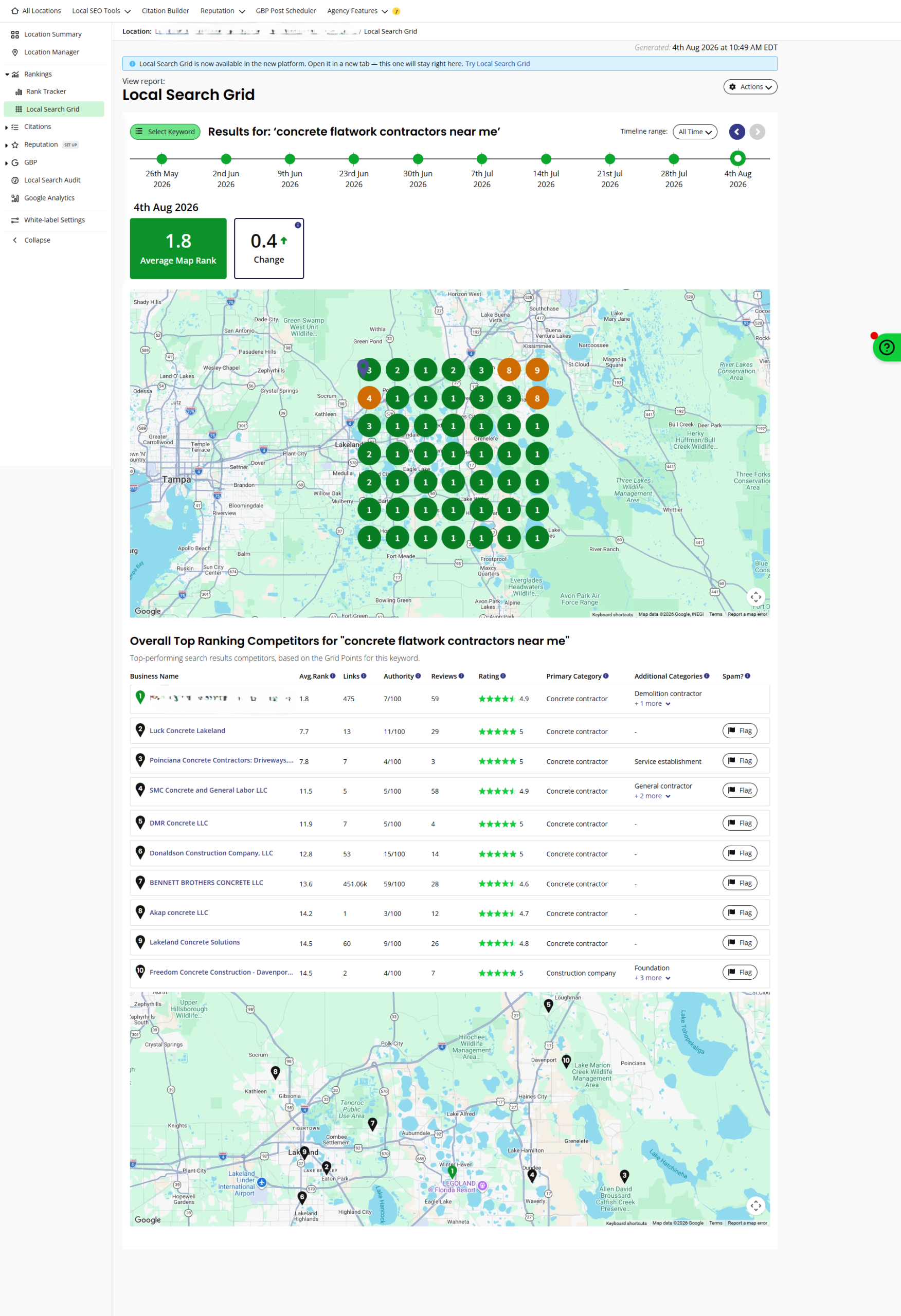Go to next timeline page arrow
Screen dimensions: 901x1316
coord(757,132)
